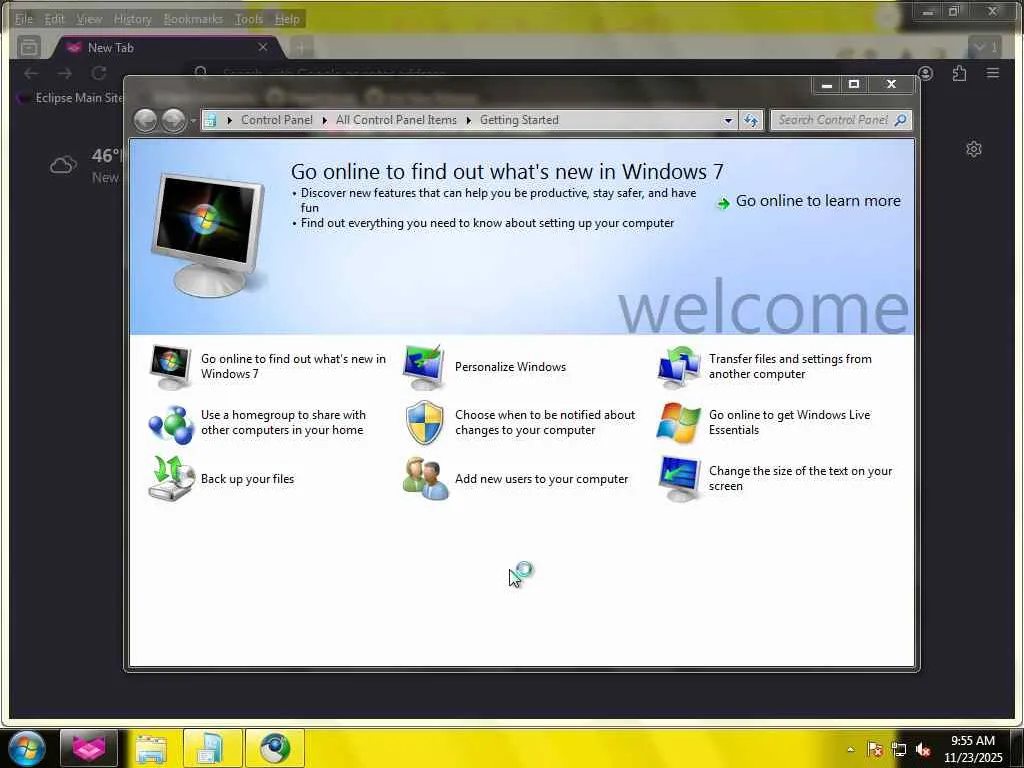The image size is (1024, 768).
Task: Open the browser account profile icon
Action: tap(925, 73)
